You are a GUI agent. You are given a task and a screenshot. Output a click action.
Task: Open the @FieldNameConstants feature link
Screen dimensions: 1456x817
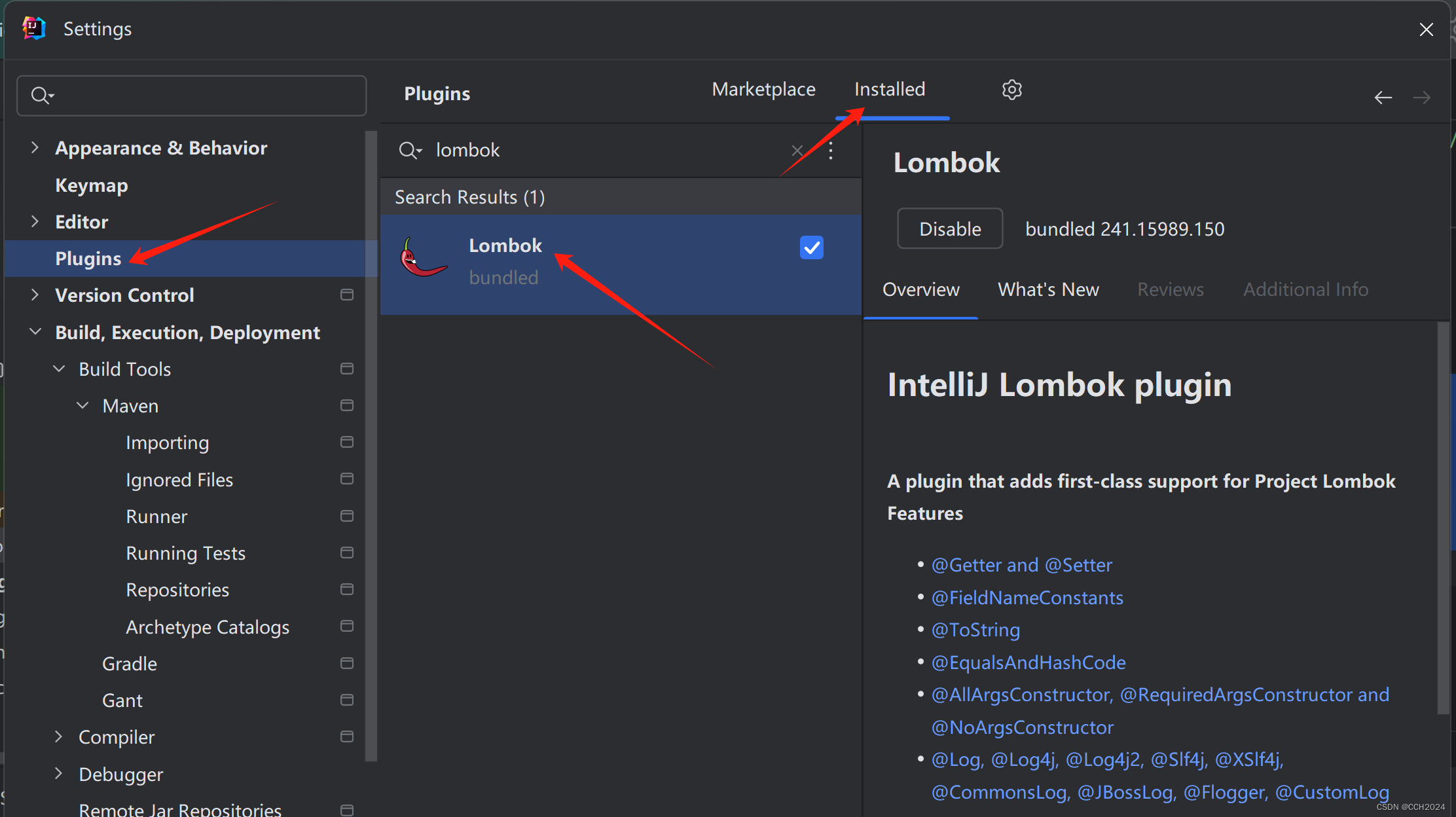point(1027,597)
